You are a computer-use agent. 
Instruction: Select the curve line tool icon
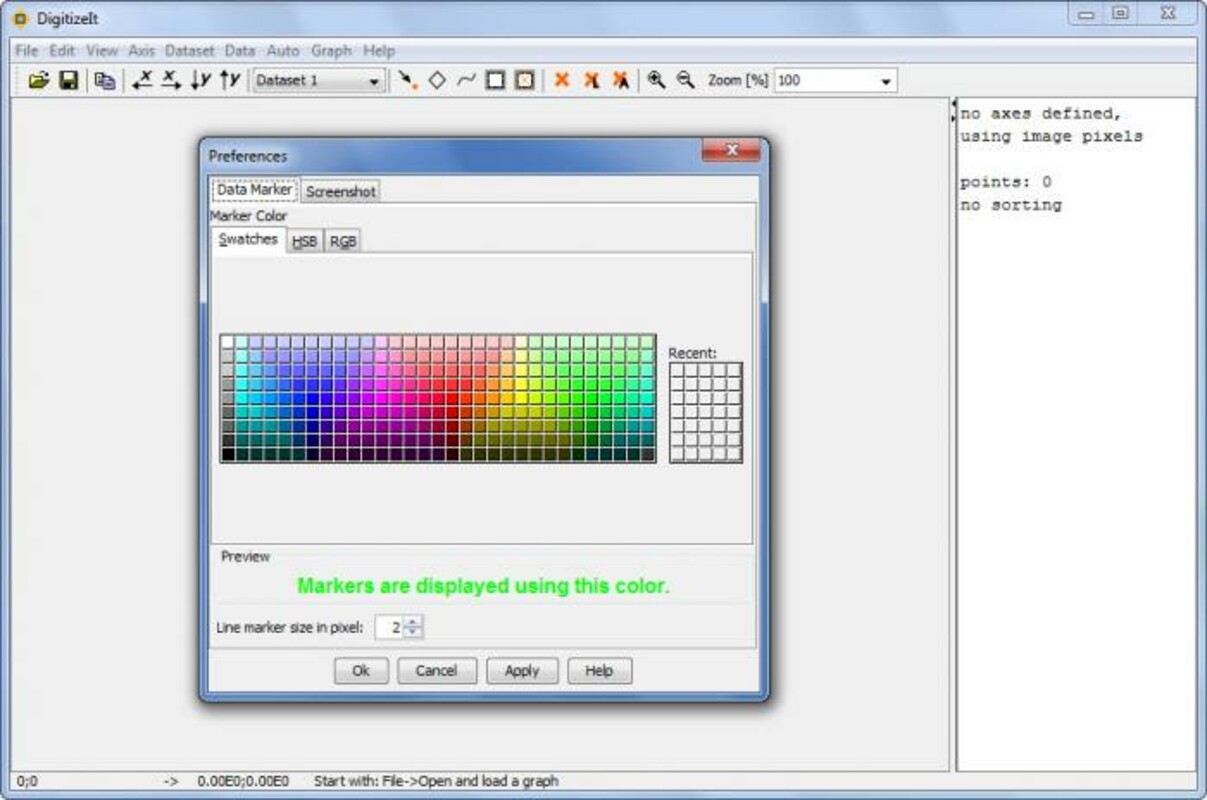point(466,81)
